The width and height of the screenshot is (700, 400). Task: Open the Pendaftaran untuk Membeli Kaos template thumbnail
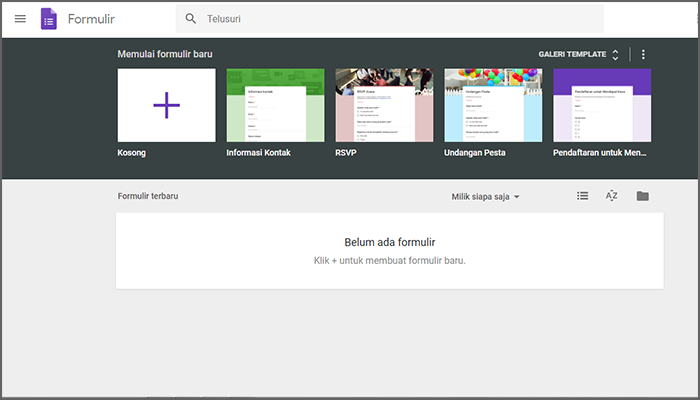coord(601,105)
